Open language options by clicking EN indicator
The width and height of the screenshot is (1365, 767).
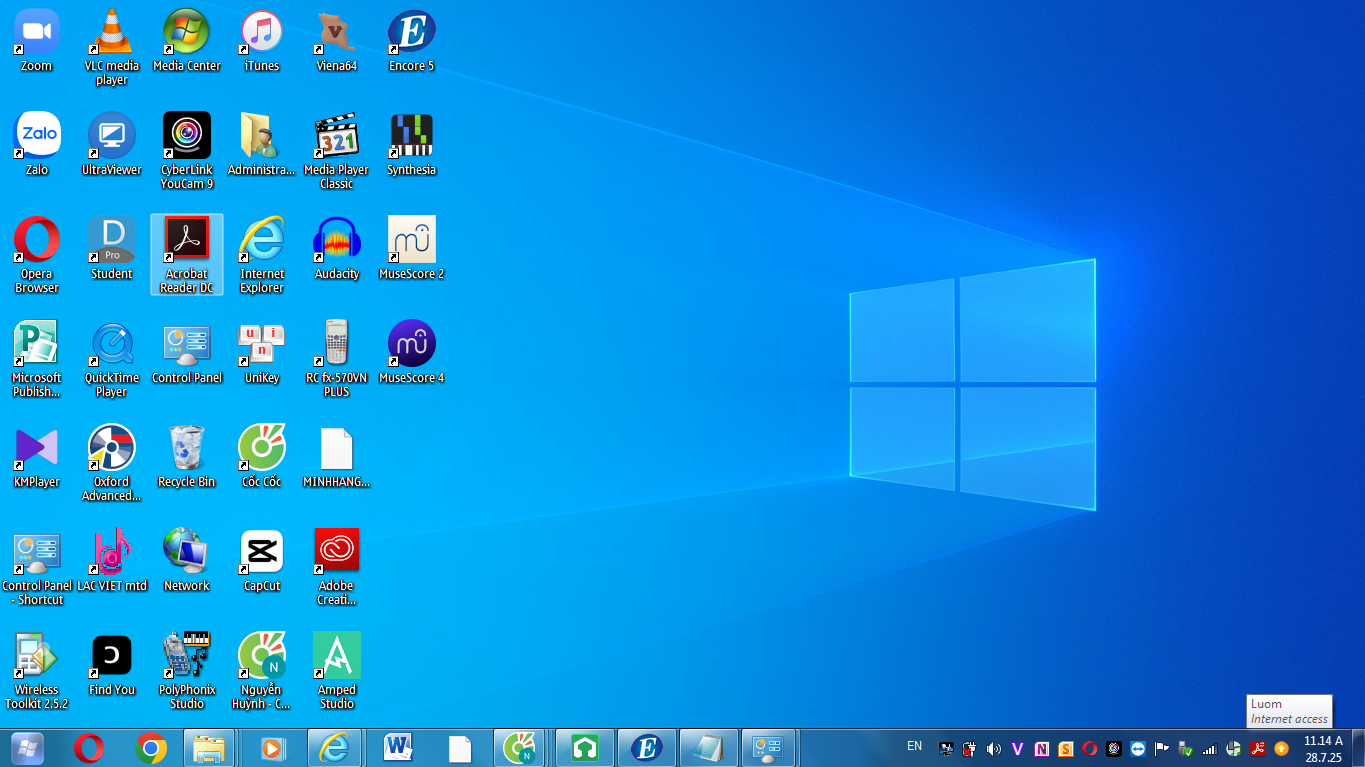click(912, 746)
